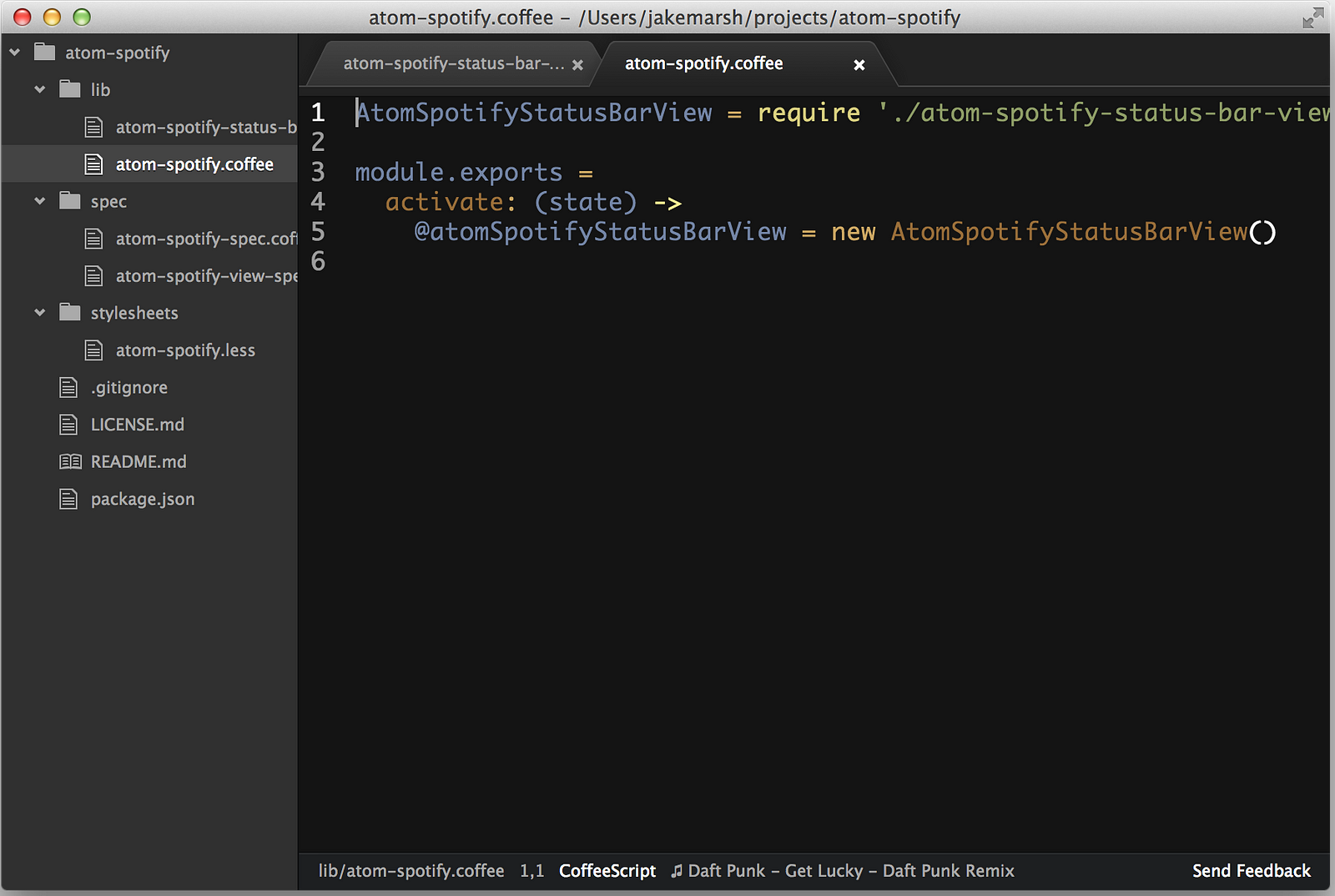
Task: Collapse the stylesheets folder chevron
Action: click(40, 313)
